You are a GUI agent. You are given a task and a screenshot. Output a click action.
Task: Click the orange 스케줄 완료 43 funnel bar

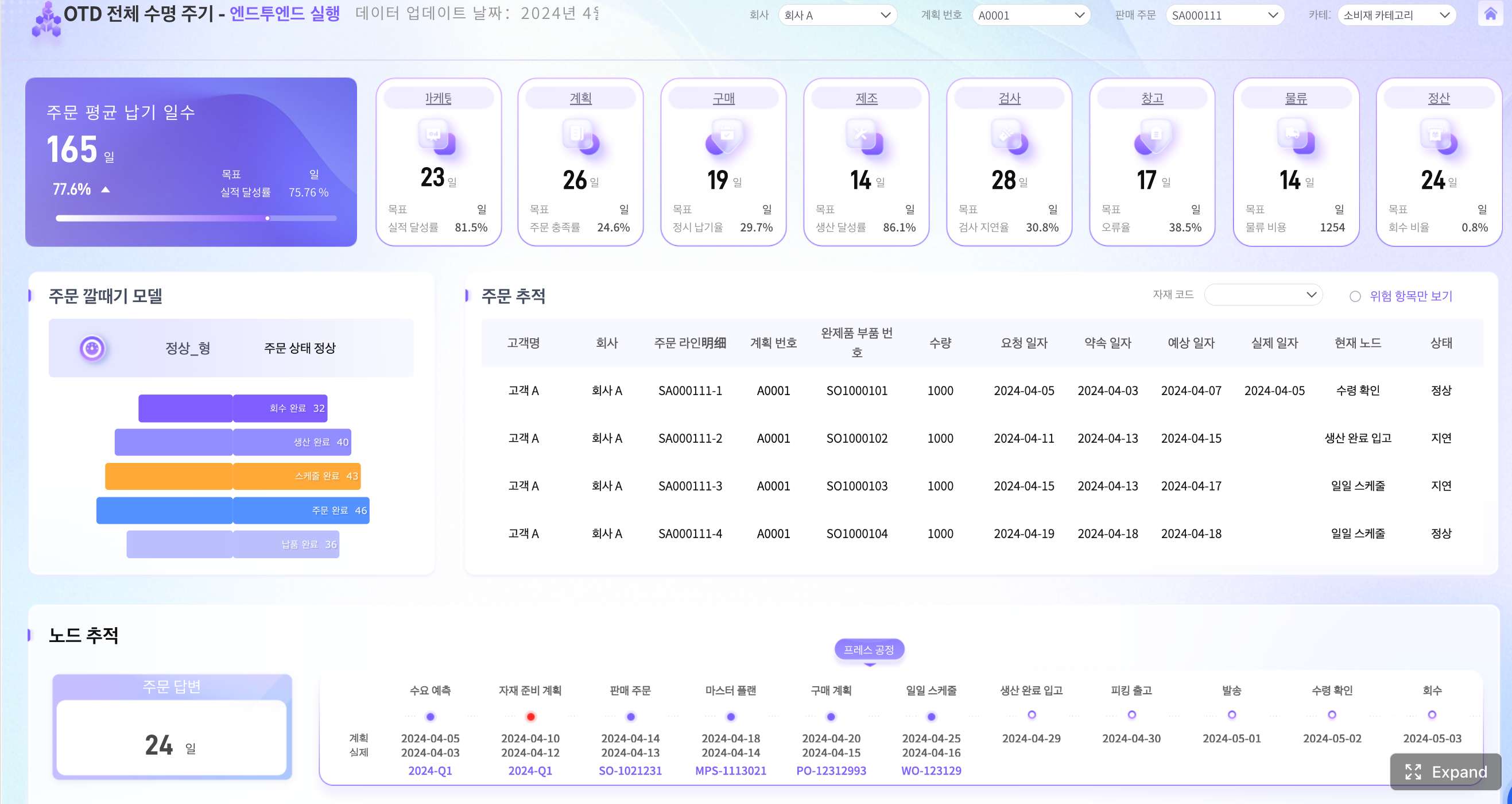tap(233, 476)
